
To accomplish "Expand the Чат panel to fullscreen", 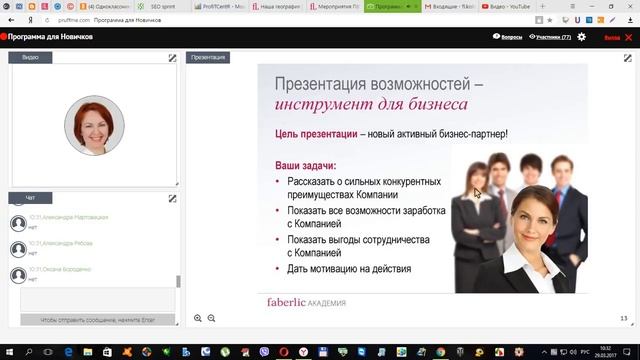I will [x=172, y=198].
